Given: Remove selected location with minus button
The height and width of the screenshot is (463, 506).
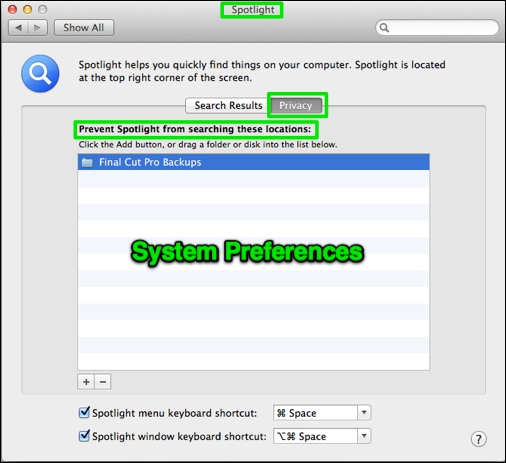Looking at the screenshot, I should [103, 382].
